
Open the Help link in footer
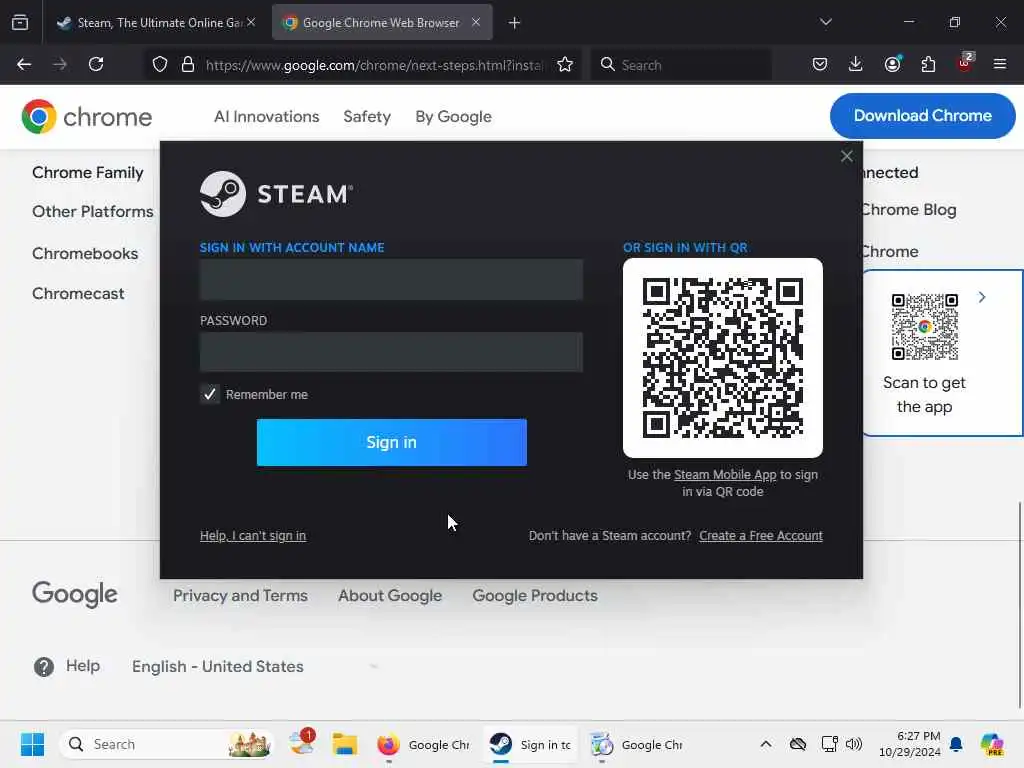[67, 666]
